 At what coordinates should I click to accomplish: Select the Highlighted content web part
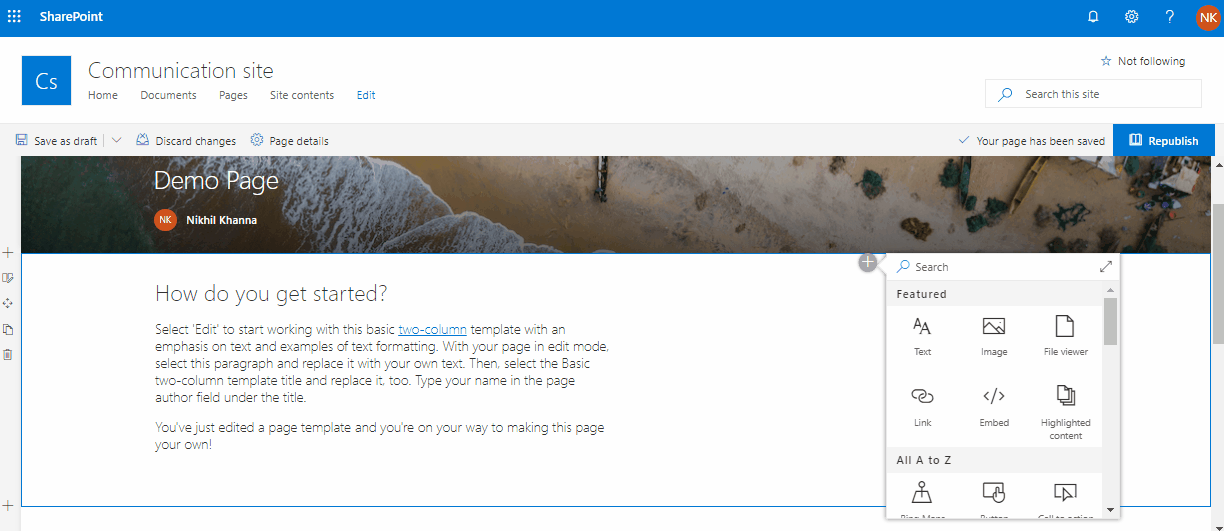[x=1066, y=411]
